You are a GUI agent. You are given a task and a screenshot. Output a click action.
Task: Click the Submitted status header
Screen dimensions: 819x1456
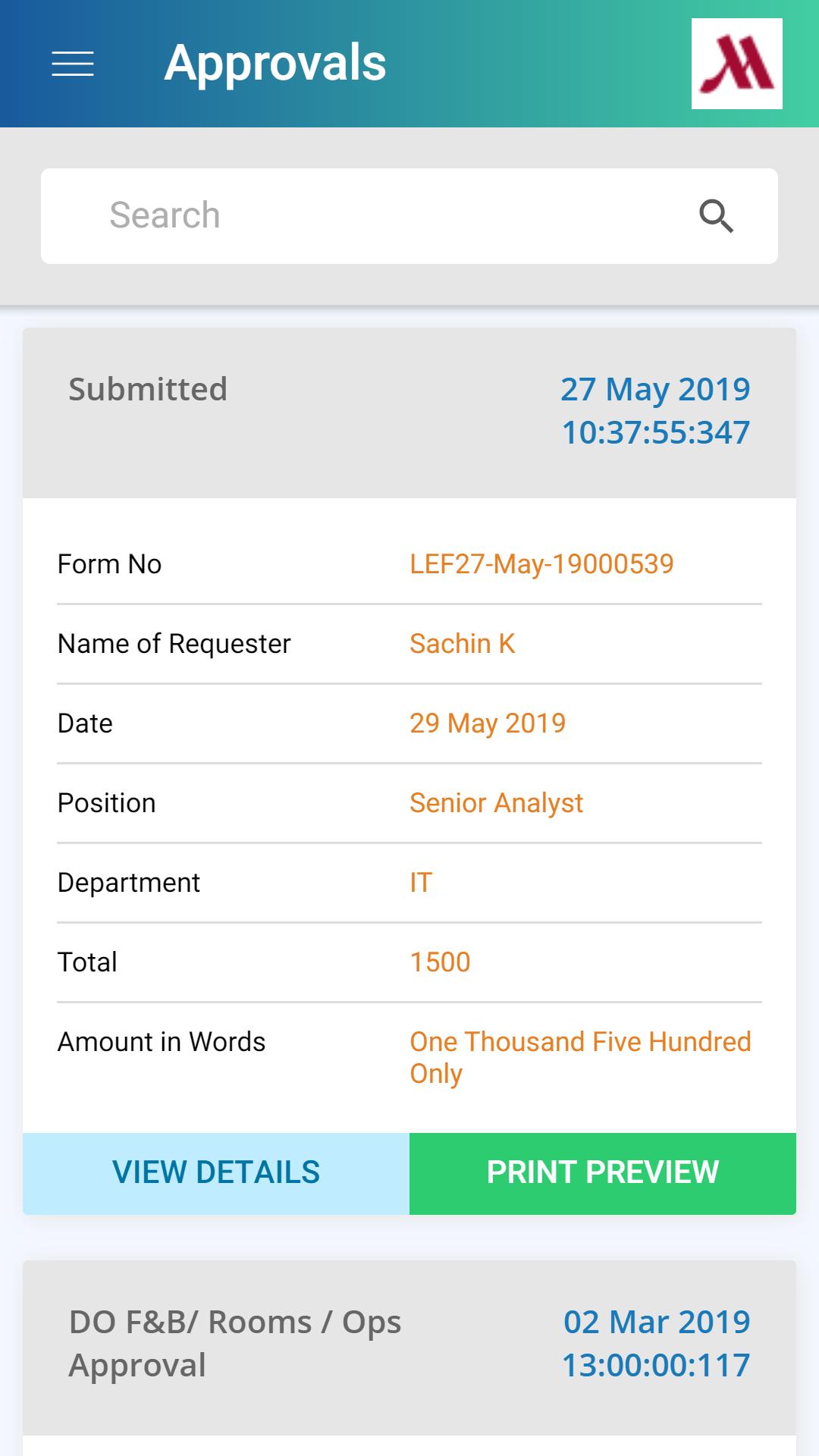pyautogui.click(x=148, y=389)
